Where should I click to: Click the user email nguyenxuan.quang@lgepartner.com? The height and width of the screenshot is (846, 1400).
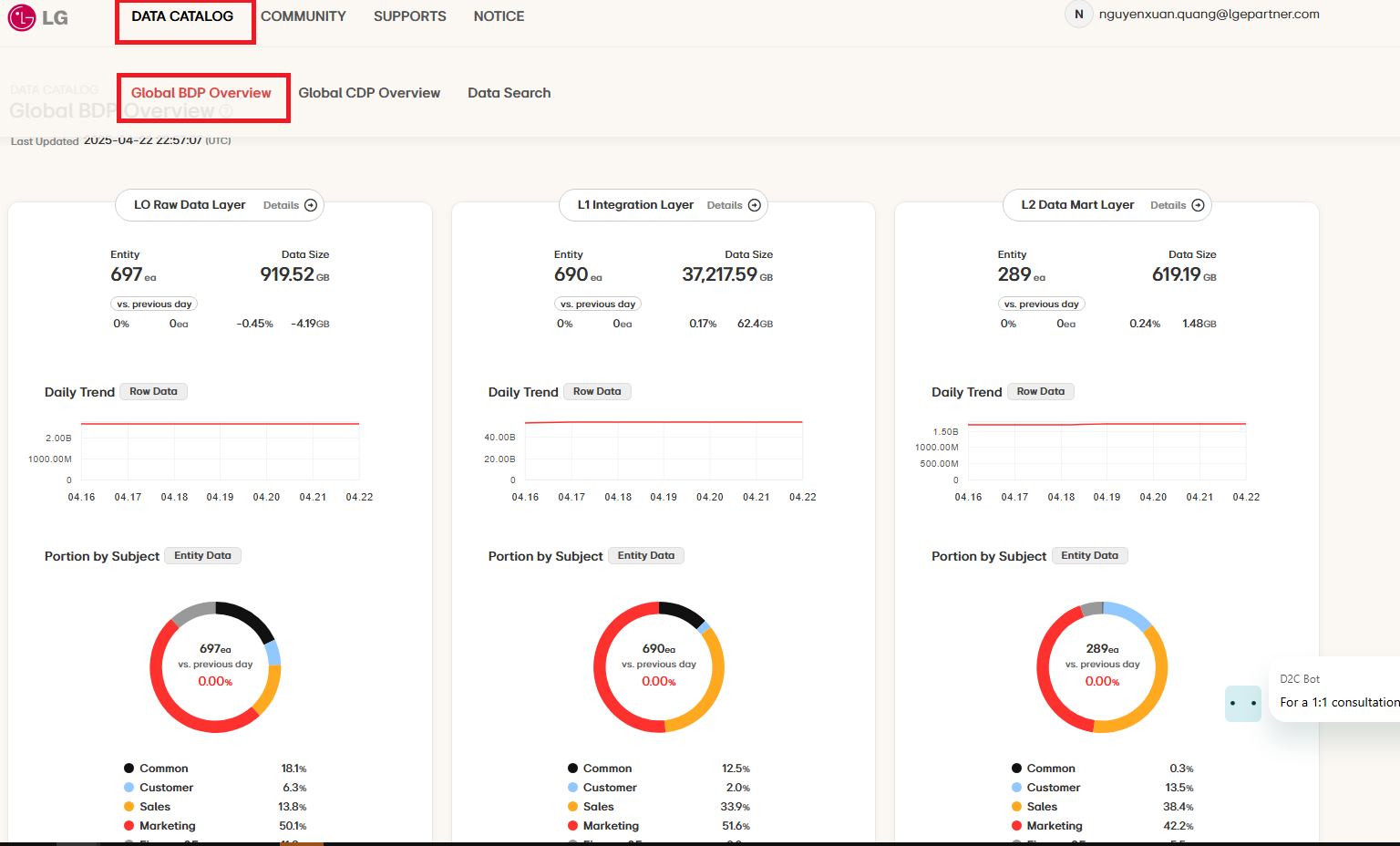[1209, 15]
